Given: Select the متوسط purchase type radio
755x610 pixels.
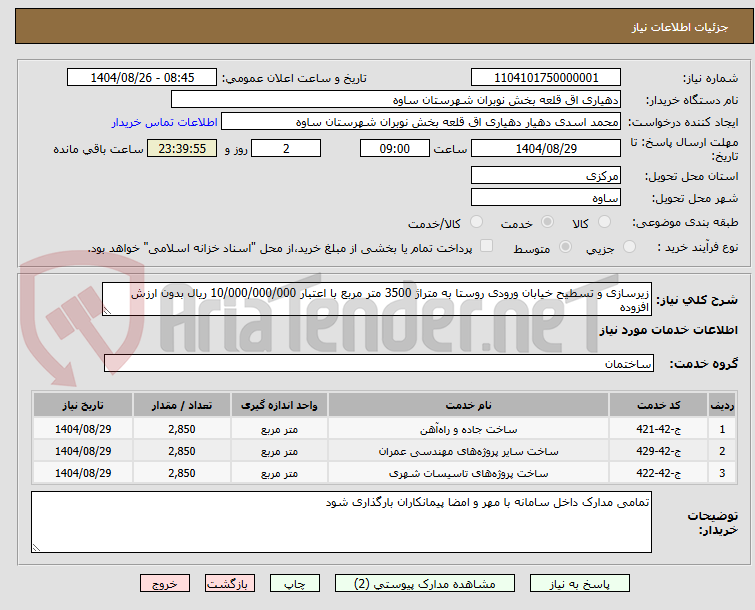Looking at the screenshot, I should coord(565,247).
